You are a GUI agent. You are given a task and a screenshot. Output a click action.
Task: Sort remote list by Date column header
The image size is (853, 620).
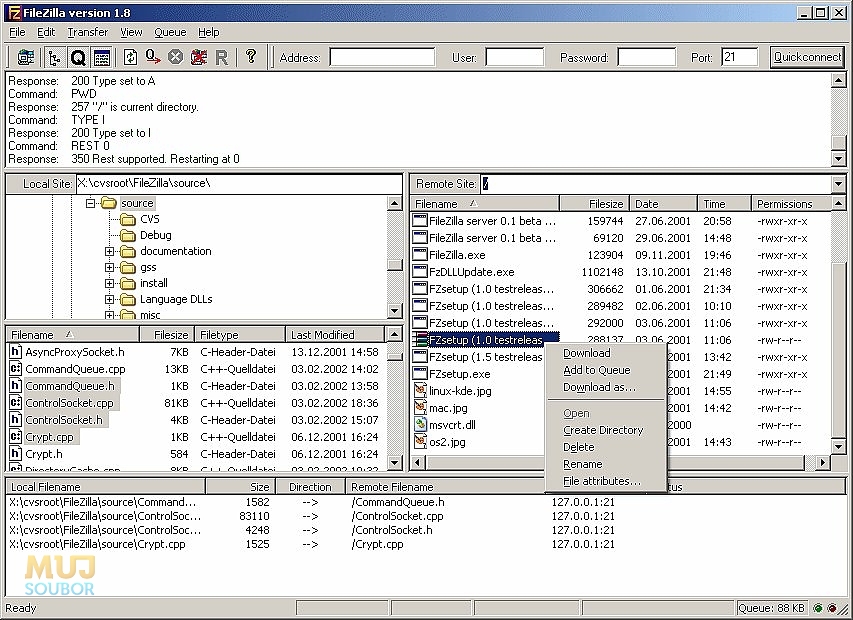[663, 204]
